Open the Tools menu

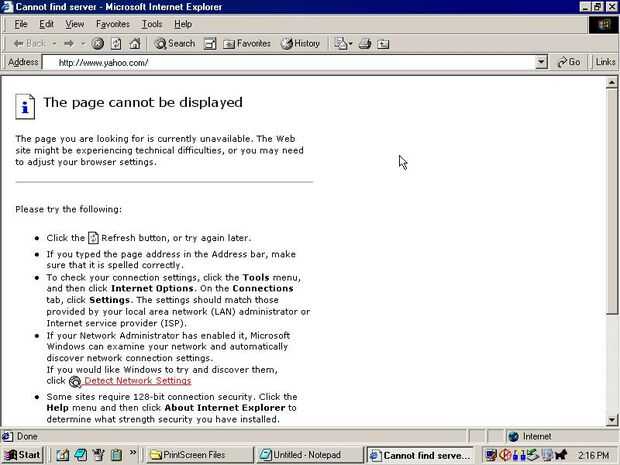click(x=152, y=24)
